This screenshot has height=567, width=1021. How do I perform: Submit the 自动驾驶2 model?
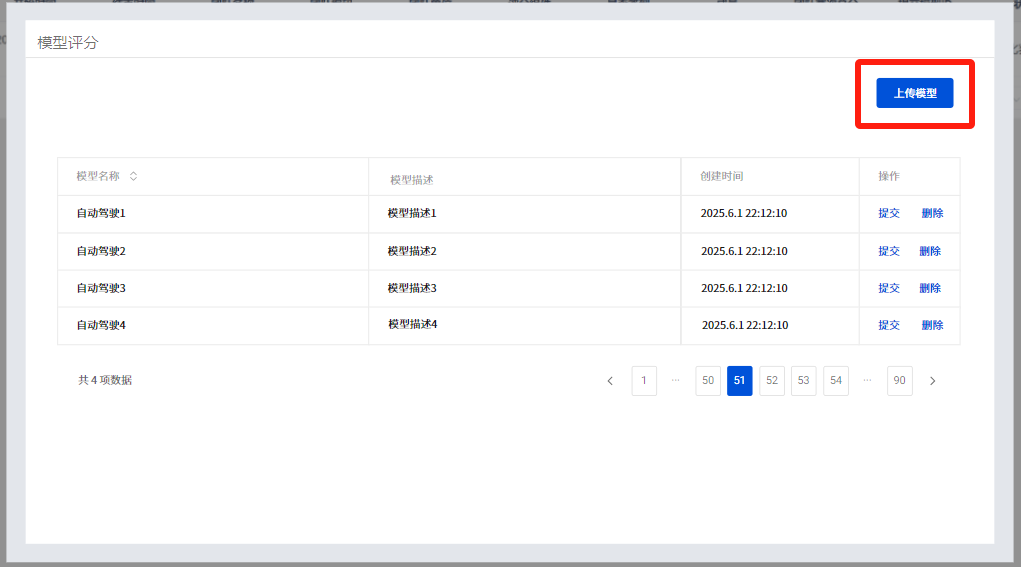coord(889,251)
